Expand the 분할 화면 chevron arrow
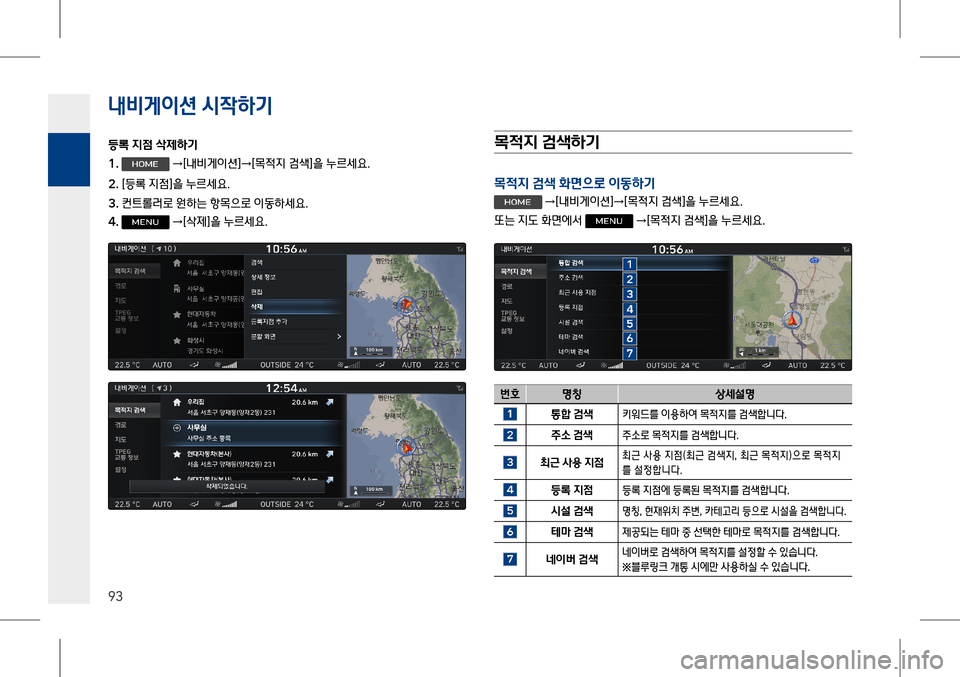This screenshot has width=960, height=677. coord(339,336)
